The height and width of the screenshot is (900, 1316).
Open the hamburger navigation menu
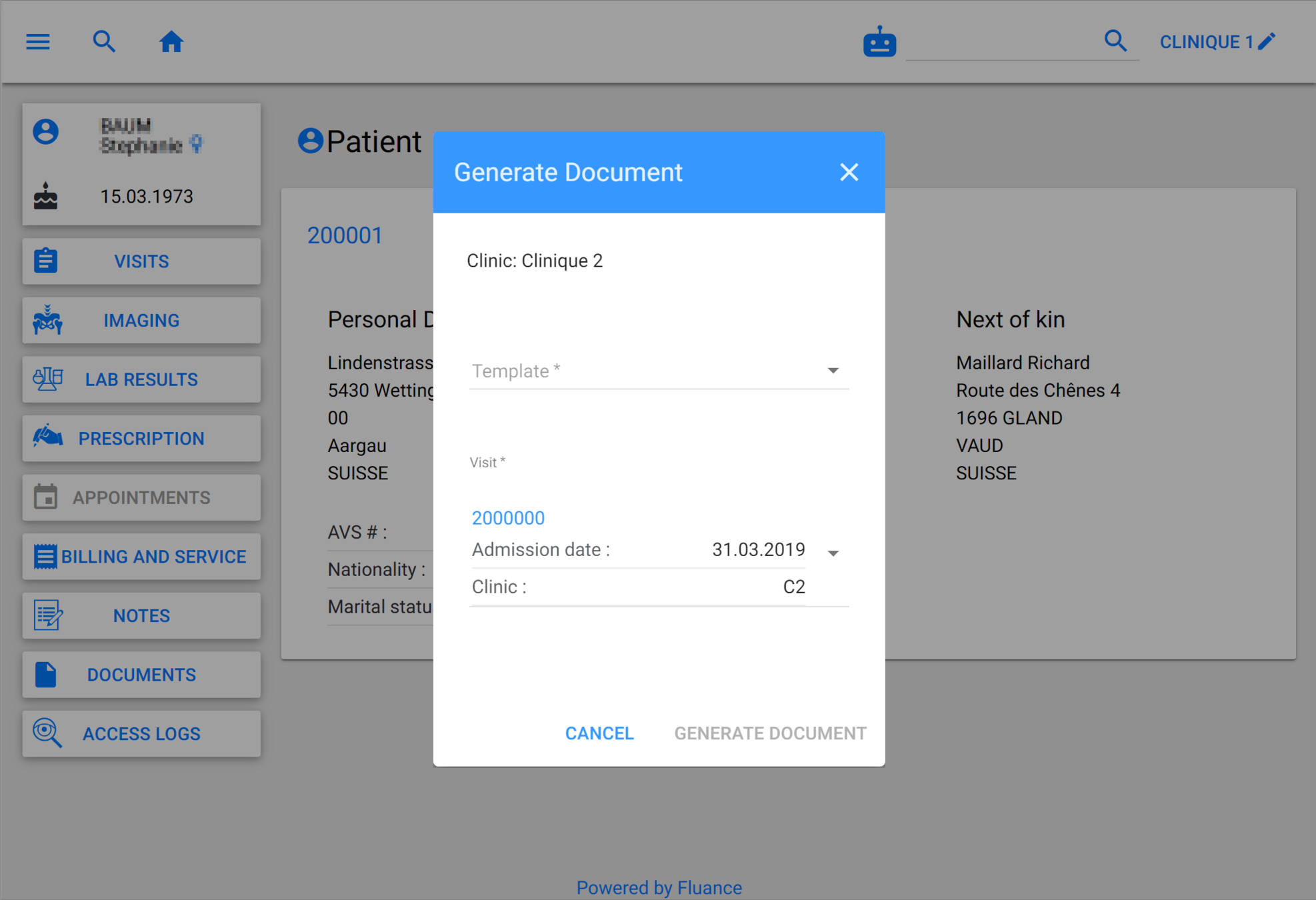(38, 42)
